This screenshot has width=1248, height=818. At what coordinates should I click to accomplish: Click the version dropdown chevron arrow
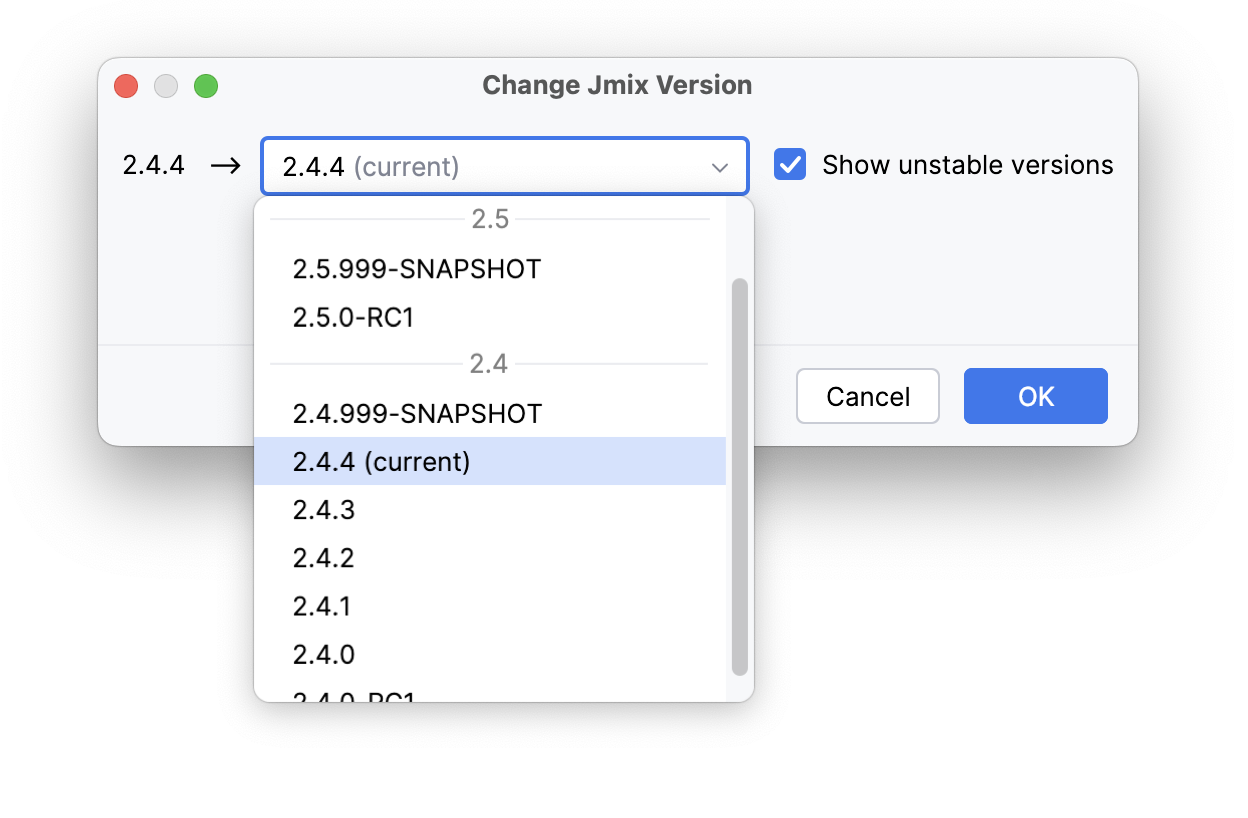pos(720,167)
